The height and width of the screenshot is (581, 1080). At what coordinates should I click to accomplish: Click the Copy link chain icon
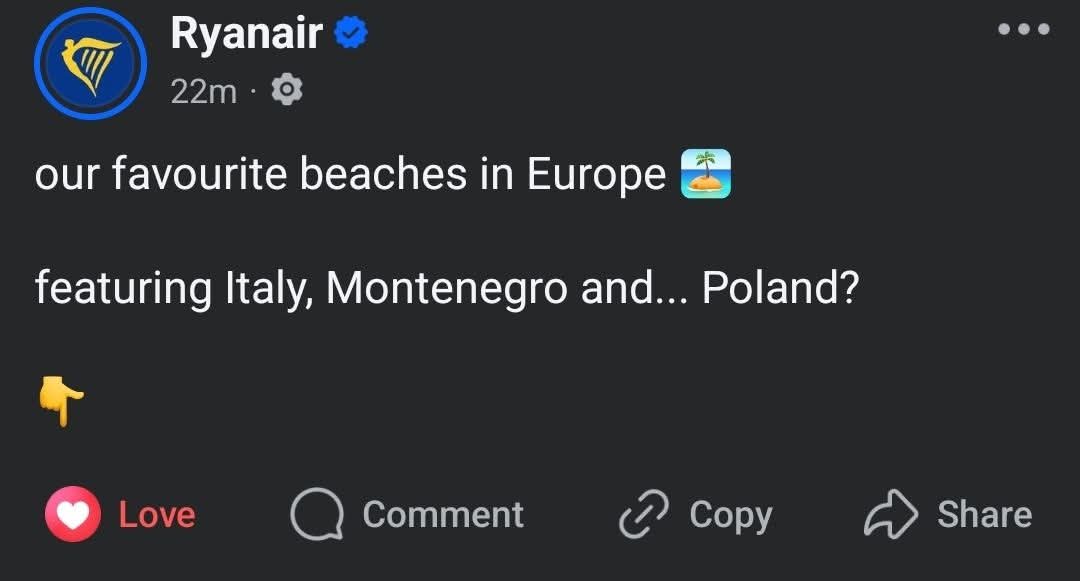644,514
